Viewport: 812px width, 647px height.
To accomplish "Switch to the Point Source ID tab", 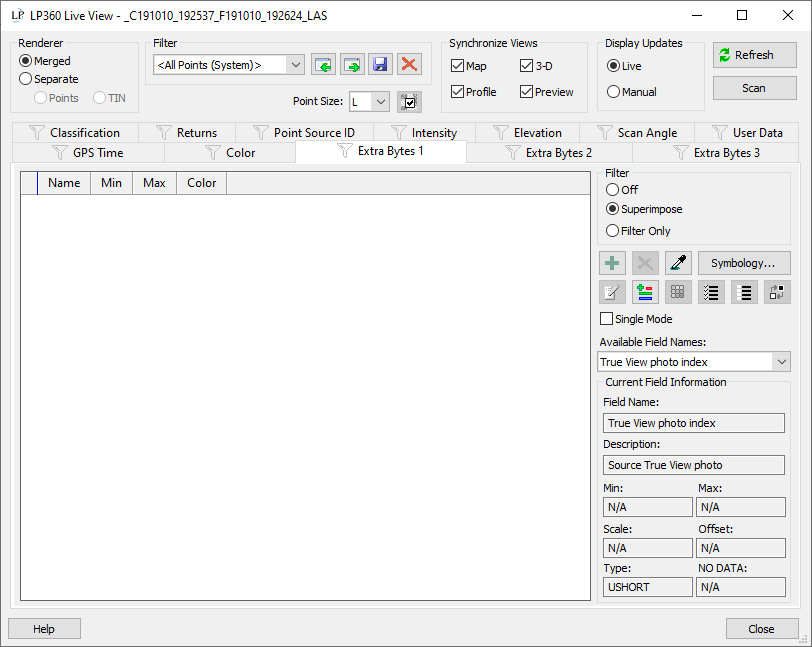I will [304, 133].
